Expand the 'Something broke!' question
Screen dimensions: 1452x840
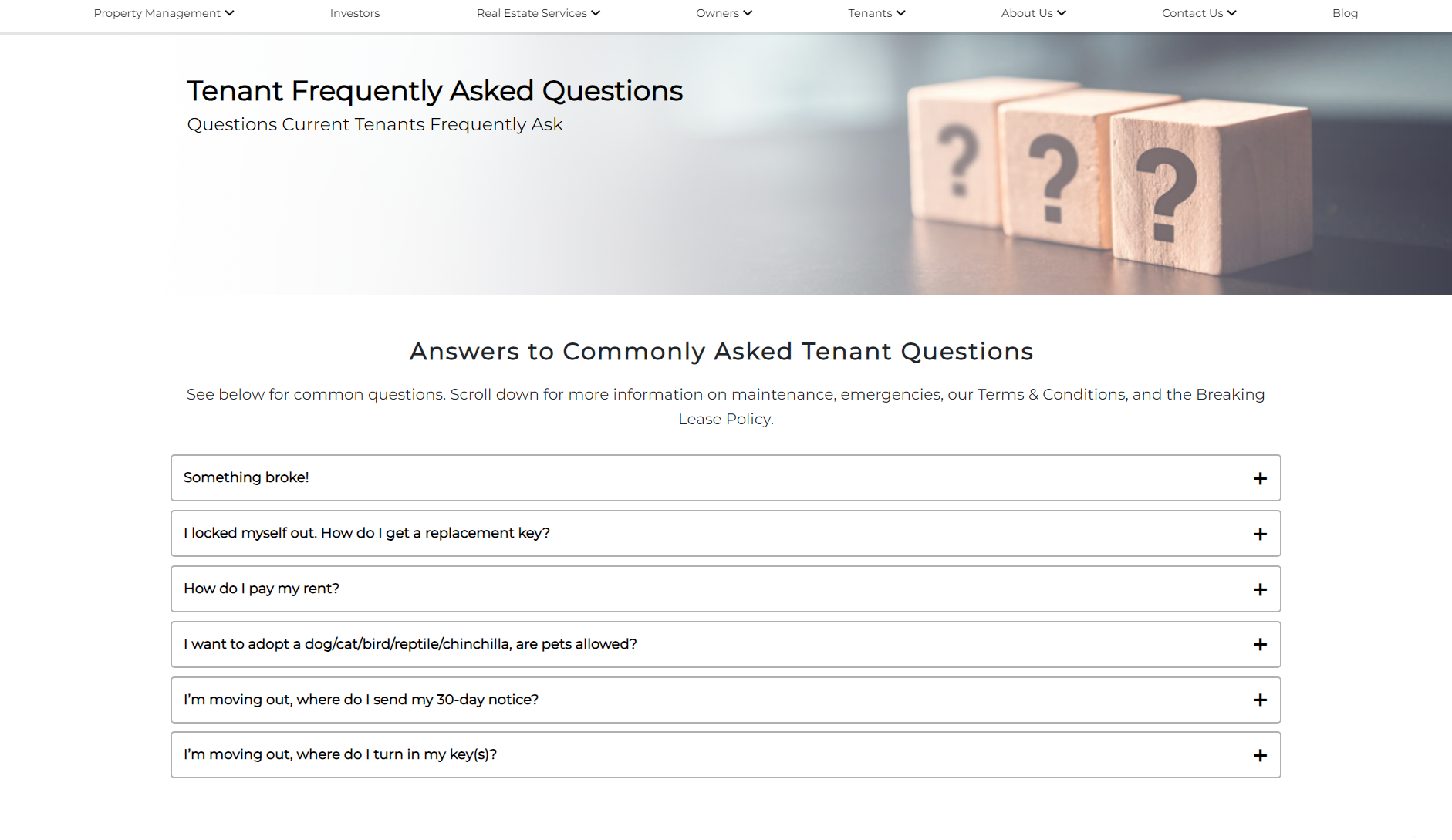246,477
